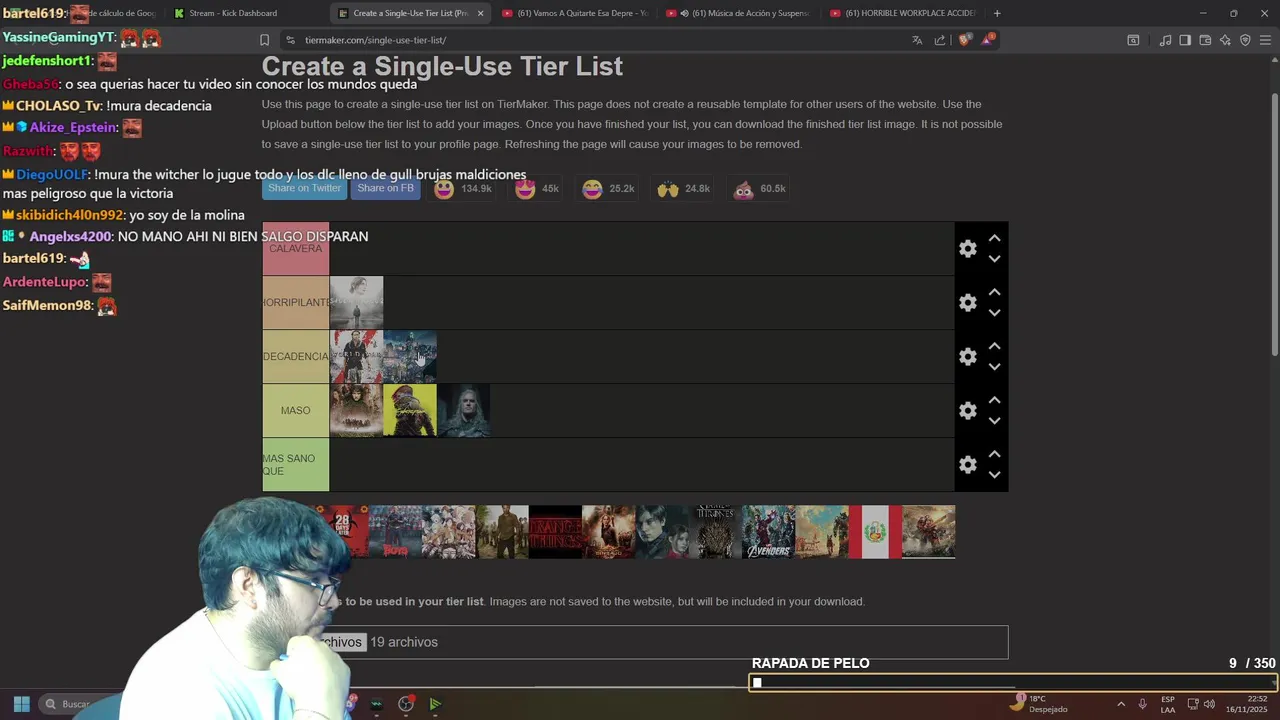Viewport: 1280px width, 720px height.
Task: Open the browser music note icon
Action: coord(1165,40)
